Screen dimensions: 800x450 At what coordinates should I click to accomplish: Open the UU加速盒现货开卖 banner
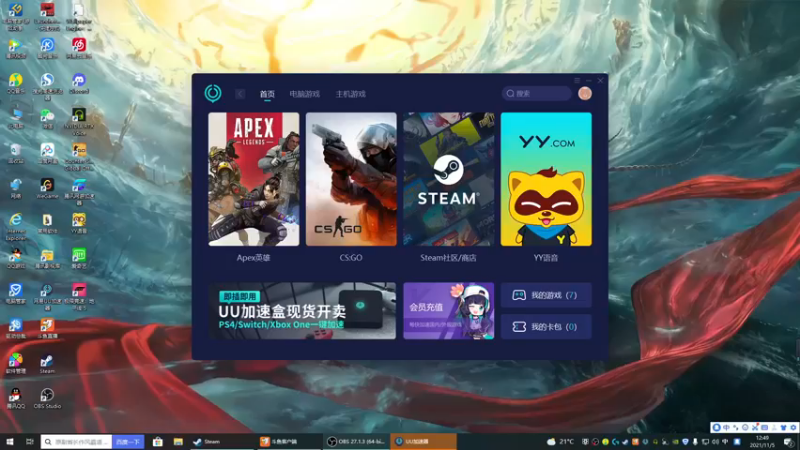point(302,311)
